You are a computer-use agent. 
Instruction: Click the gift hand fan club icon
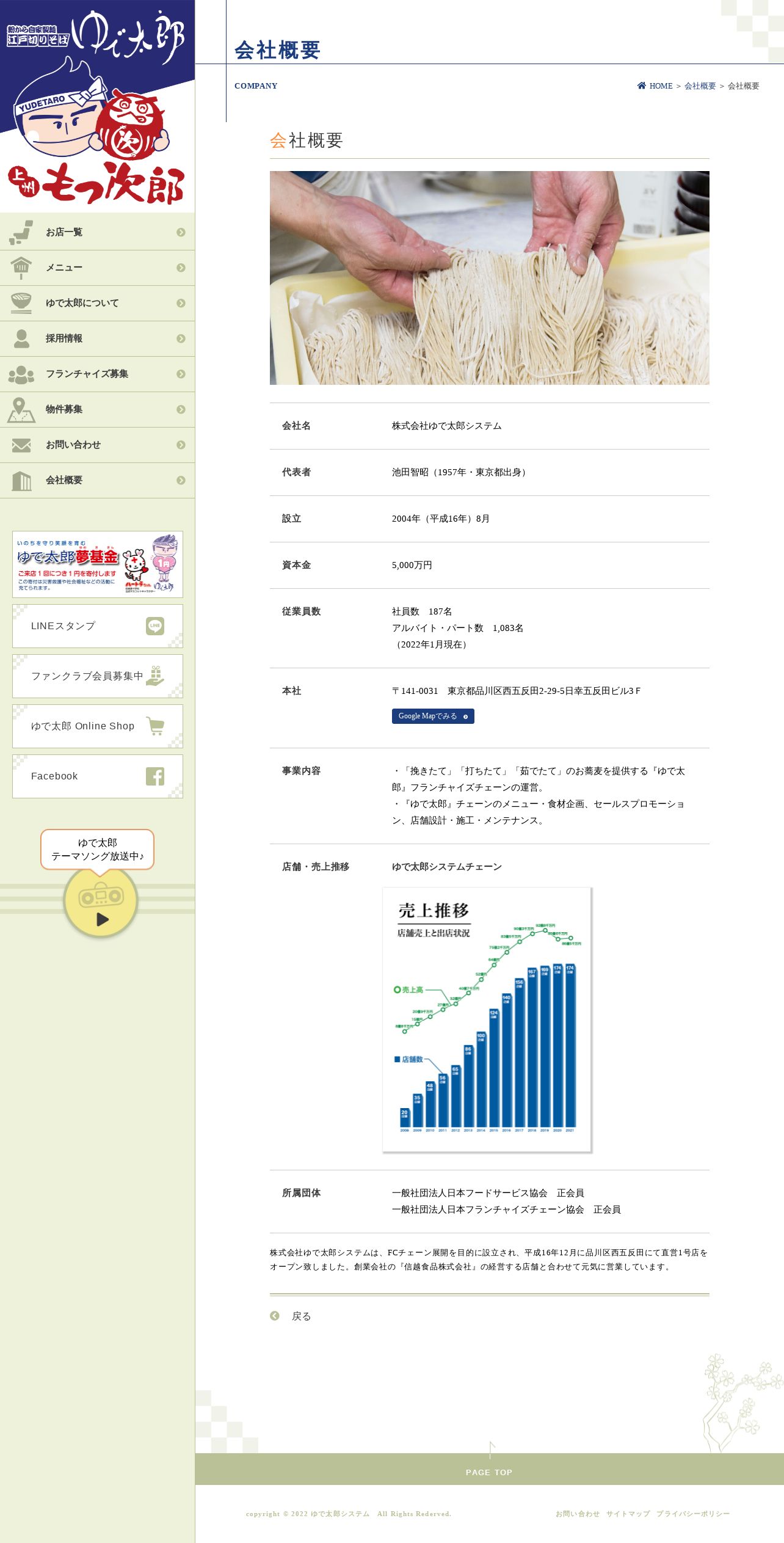[x=155, y=676]
